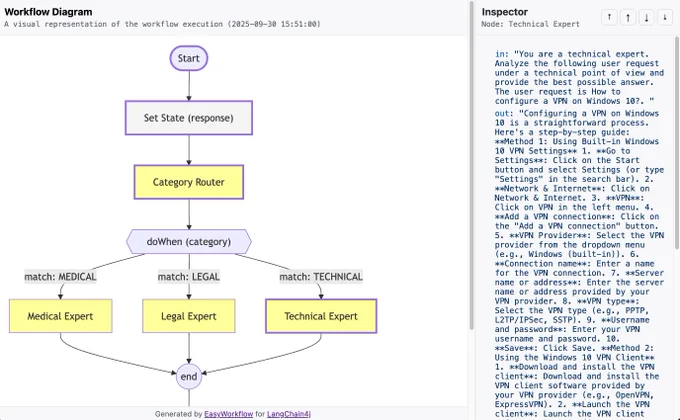Click the 'match: MEDICAL' edge label
The width and height of the screenshot is (680, 420).
click(60, 276)
